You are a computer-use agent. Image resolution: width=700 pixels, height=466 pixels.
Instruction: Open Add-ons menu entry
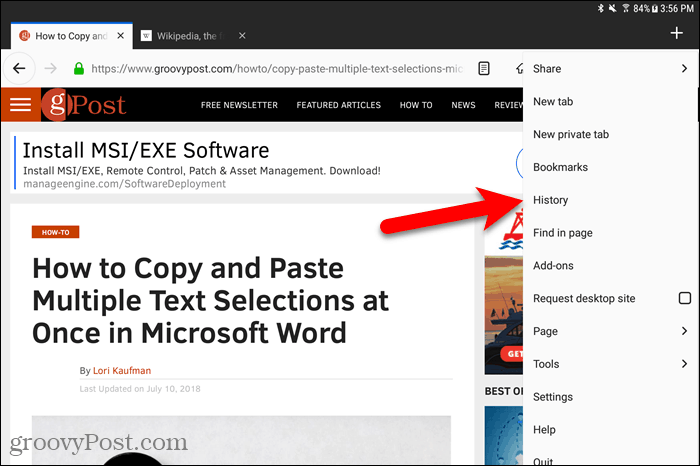(x=611, y=266)
